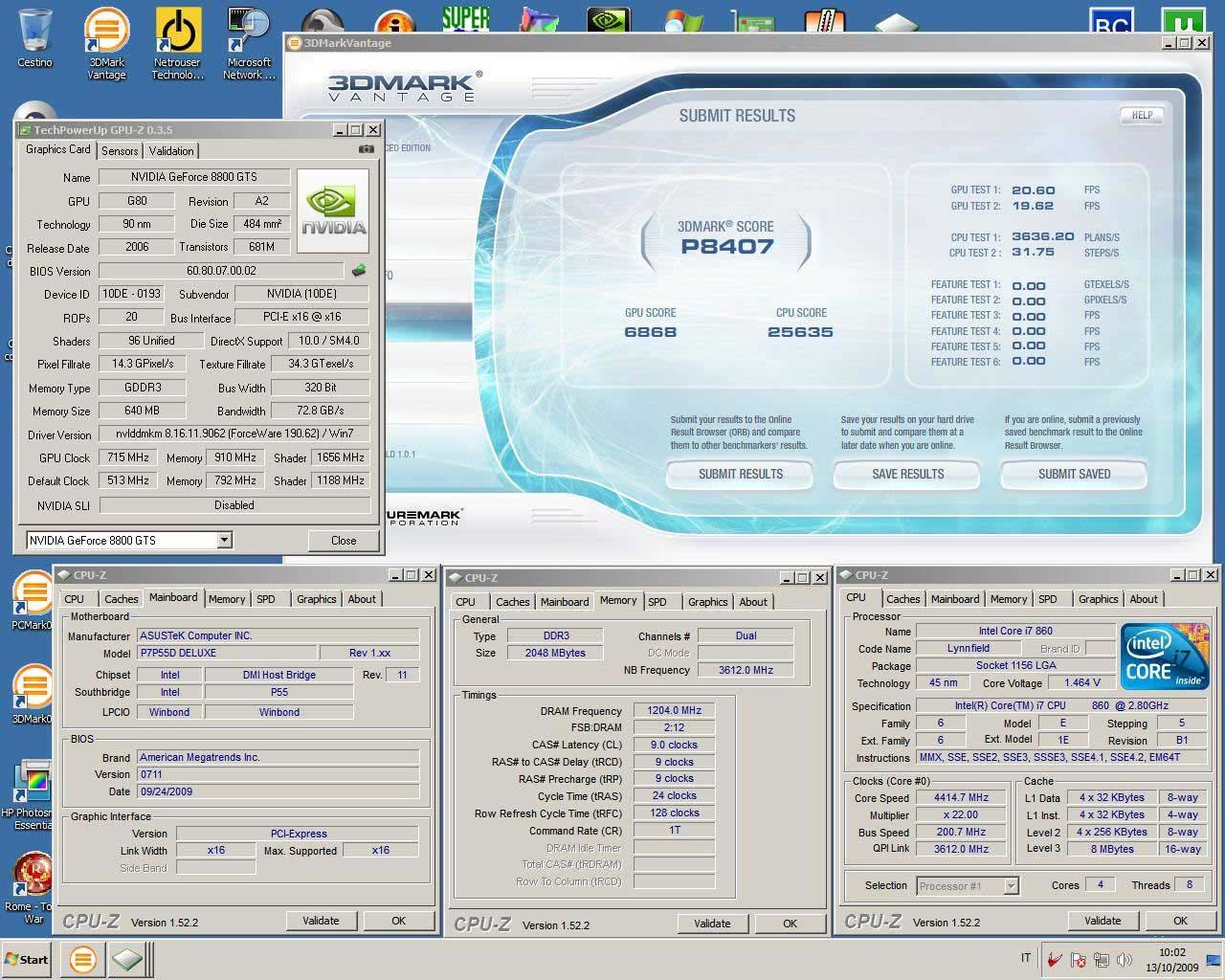The height and width of the screenshot is (980, 1225).
Task: Click OK in the Memory CPU-Z window
Action: click(790, 924)
